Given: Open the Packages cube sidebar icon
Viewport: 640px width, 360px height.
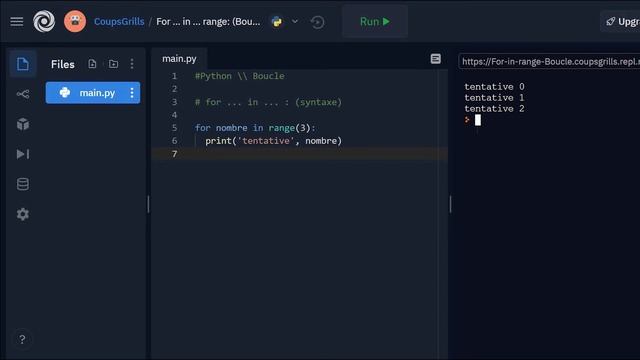Looking at the screenshot, I should pos(23,124).
